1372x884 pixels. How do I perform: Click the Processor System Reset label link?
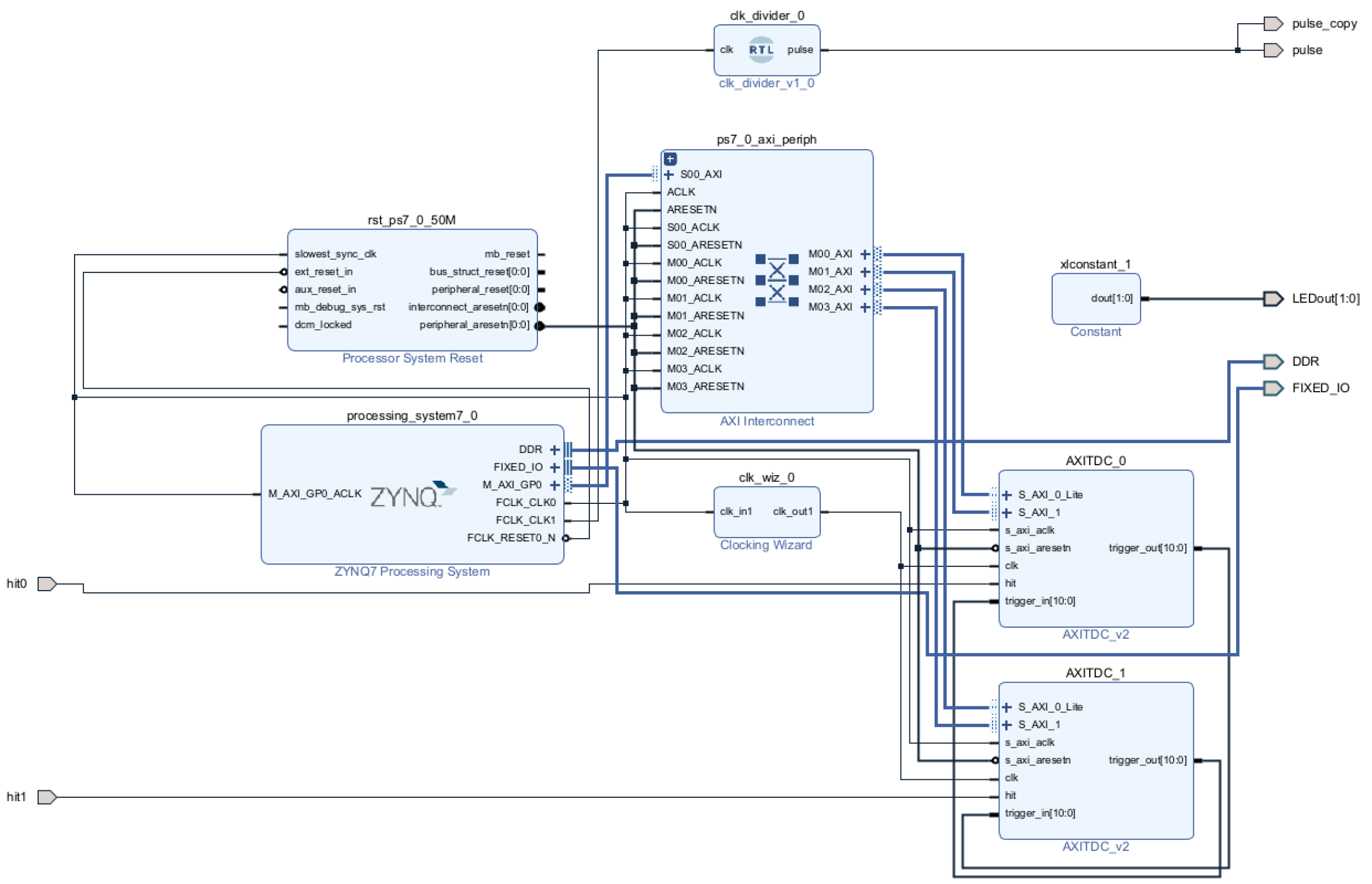412,358
